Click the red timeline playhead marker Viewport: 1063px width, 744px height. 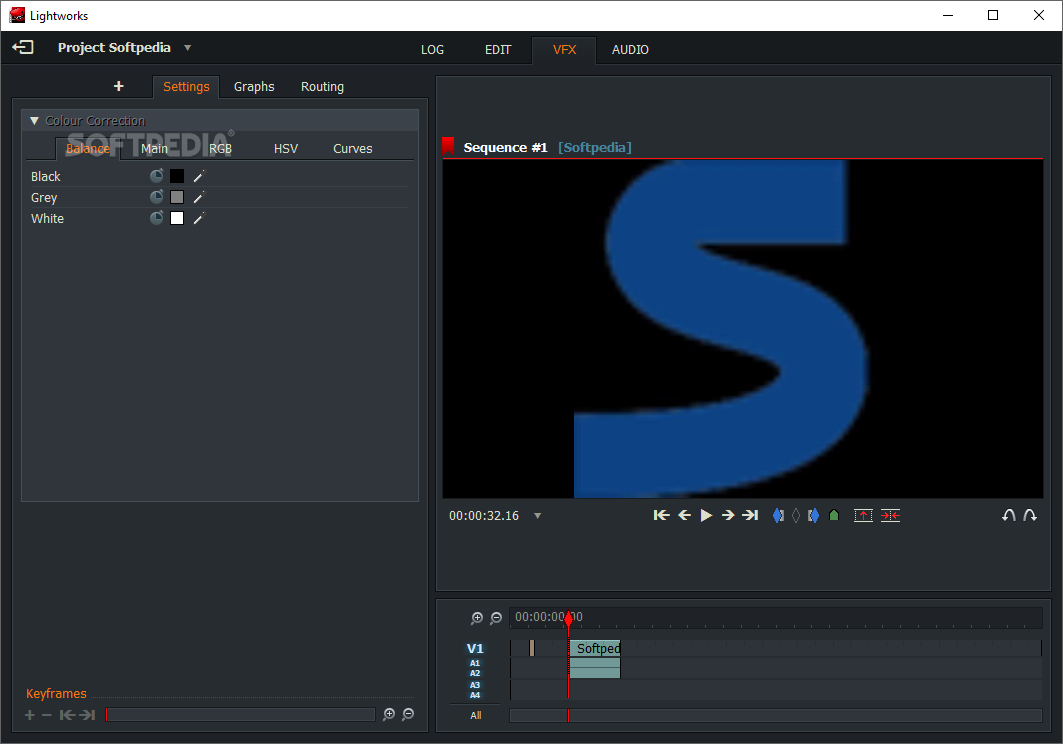point(569,618)
